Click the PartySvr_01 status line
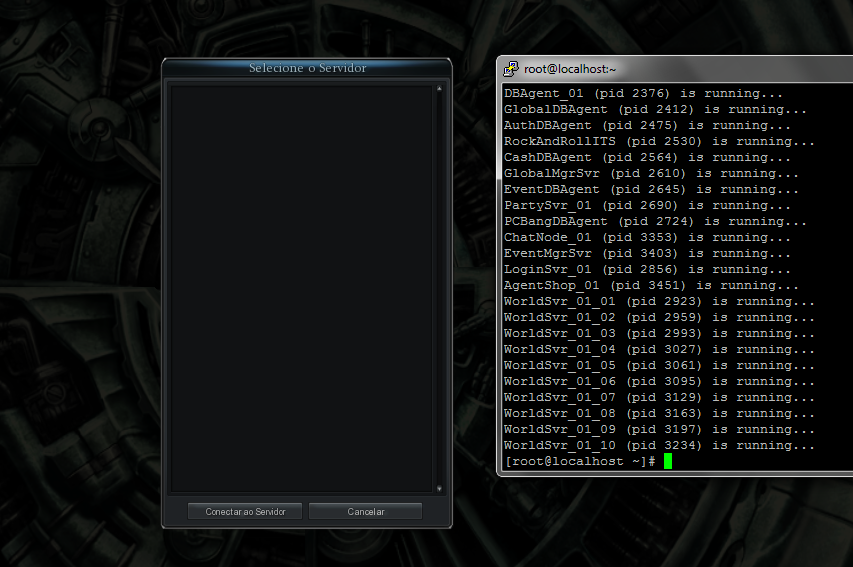 click(647, 205)
